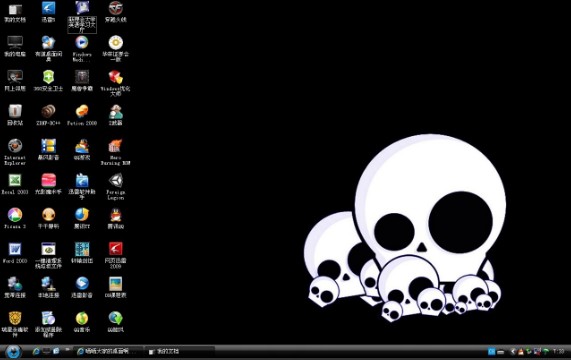Screen dimensions: 571x360
Task: Open 网页迅雷 2009 red icon
Action: (x=115, y=255)
